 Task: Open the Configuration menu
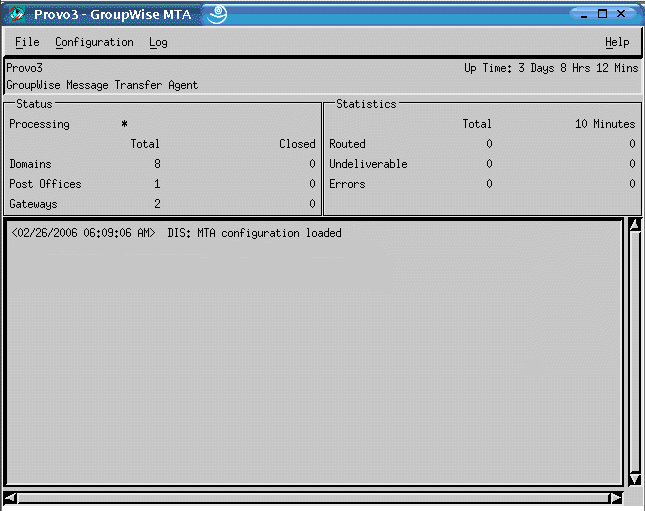94,42
